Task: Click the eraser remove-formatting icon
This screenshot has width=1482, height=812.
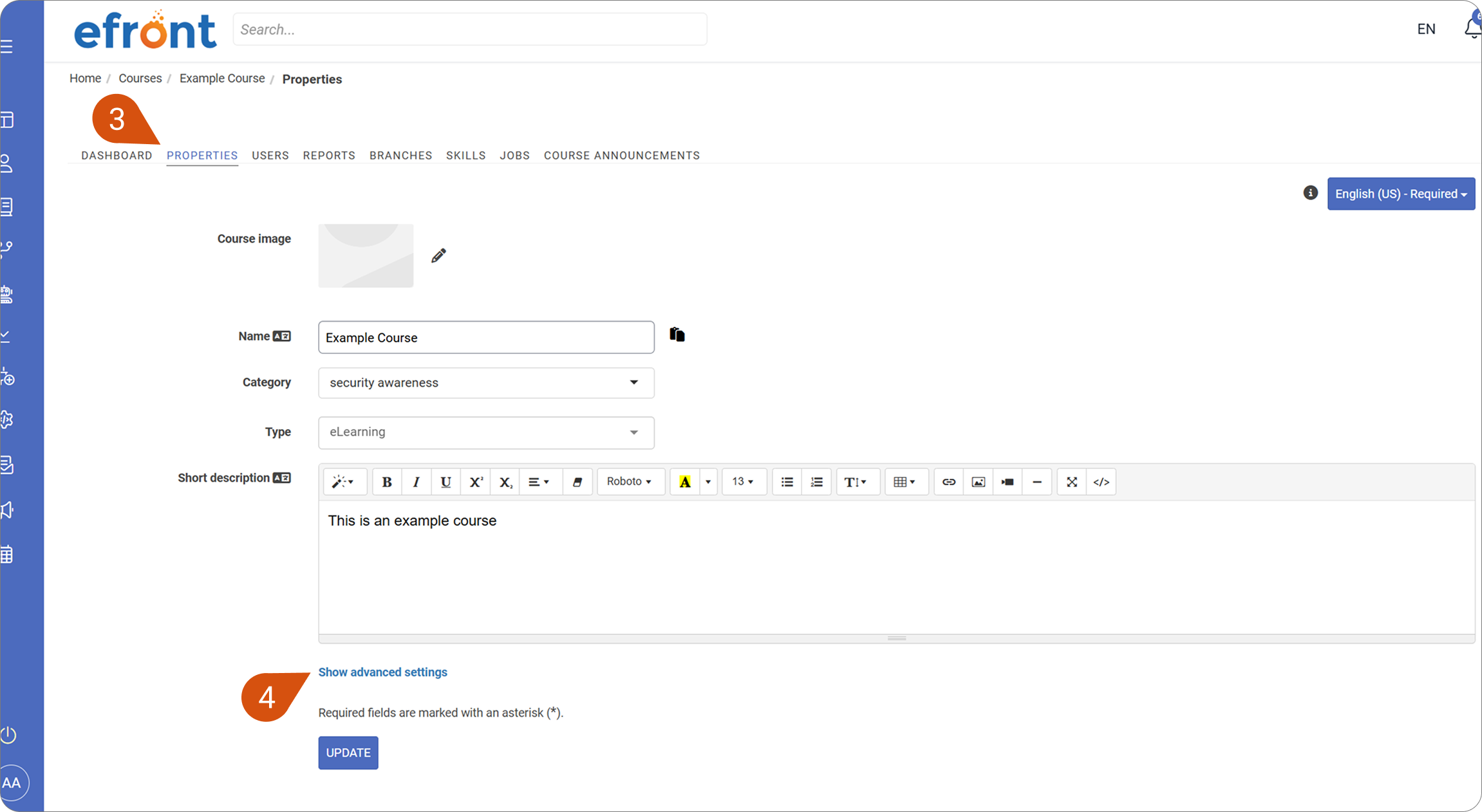Action: click(577, 482)
